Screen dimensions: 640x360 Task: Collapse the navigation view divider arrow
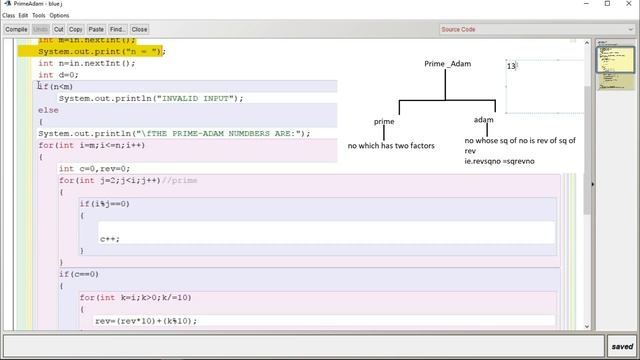[x=593, y=184]
